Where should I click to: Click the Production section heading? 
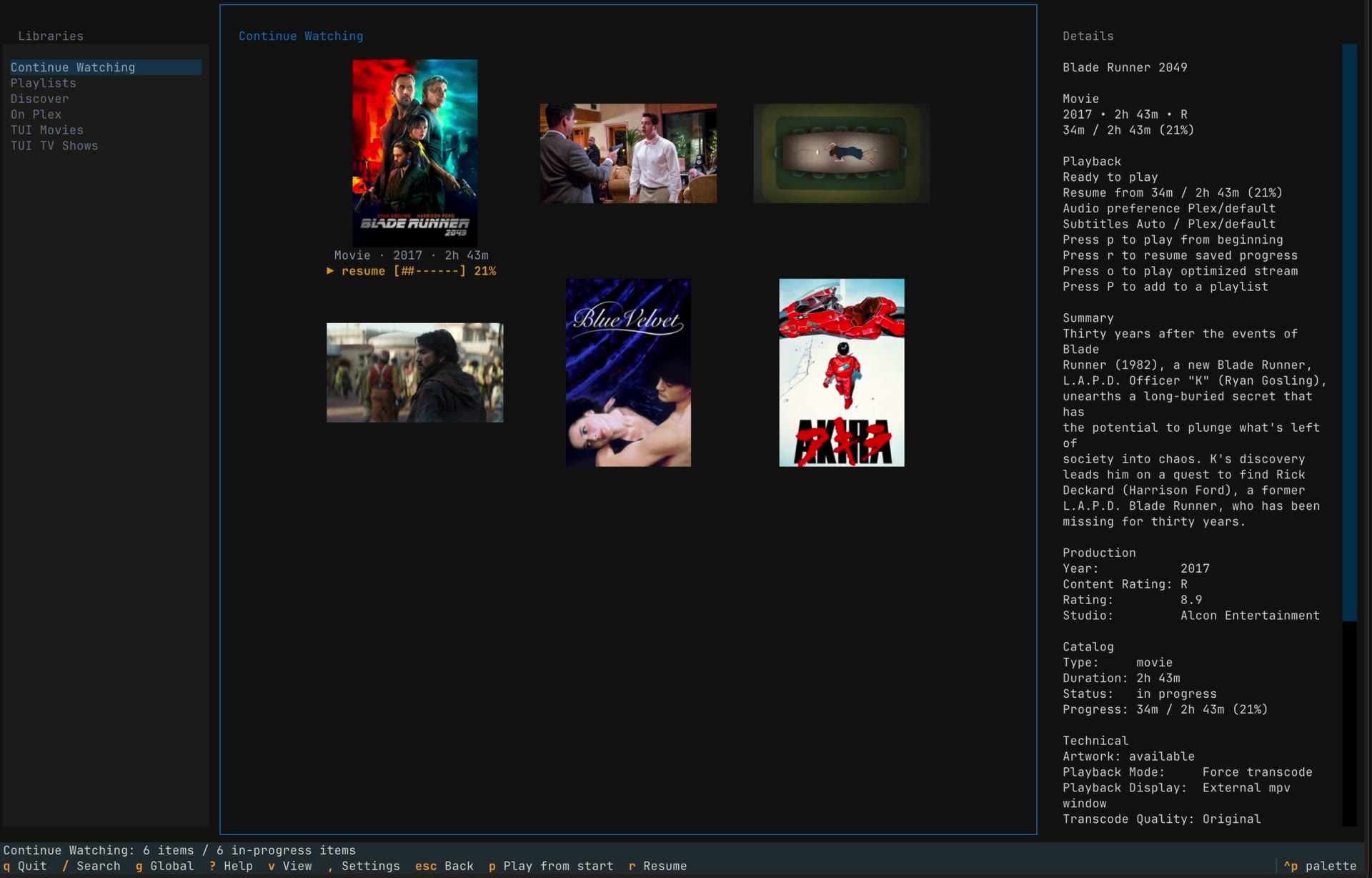point(1099,553)
